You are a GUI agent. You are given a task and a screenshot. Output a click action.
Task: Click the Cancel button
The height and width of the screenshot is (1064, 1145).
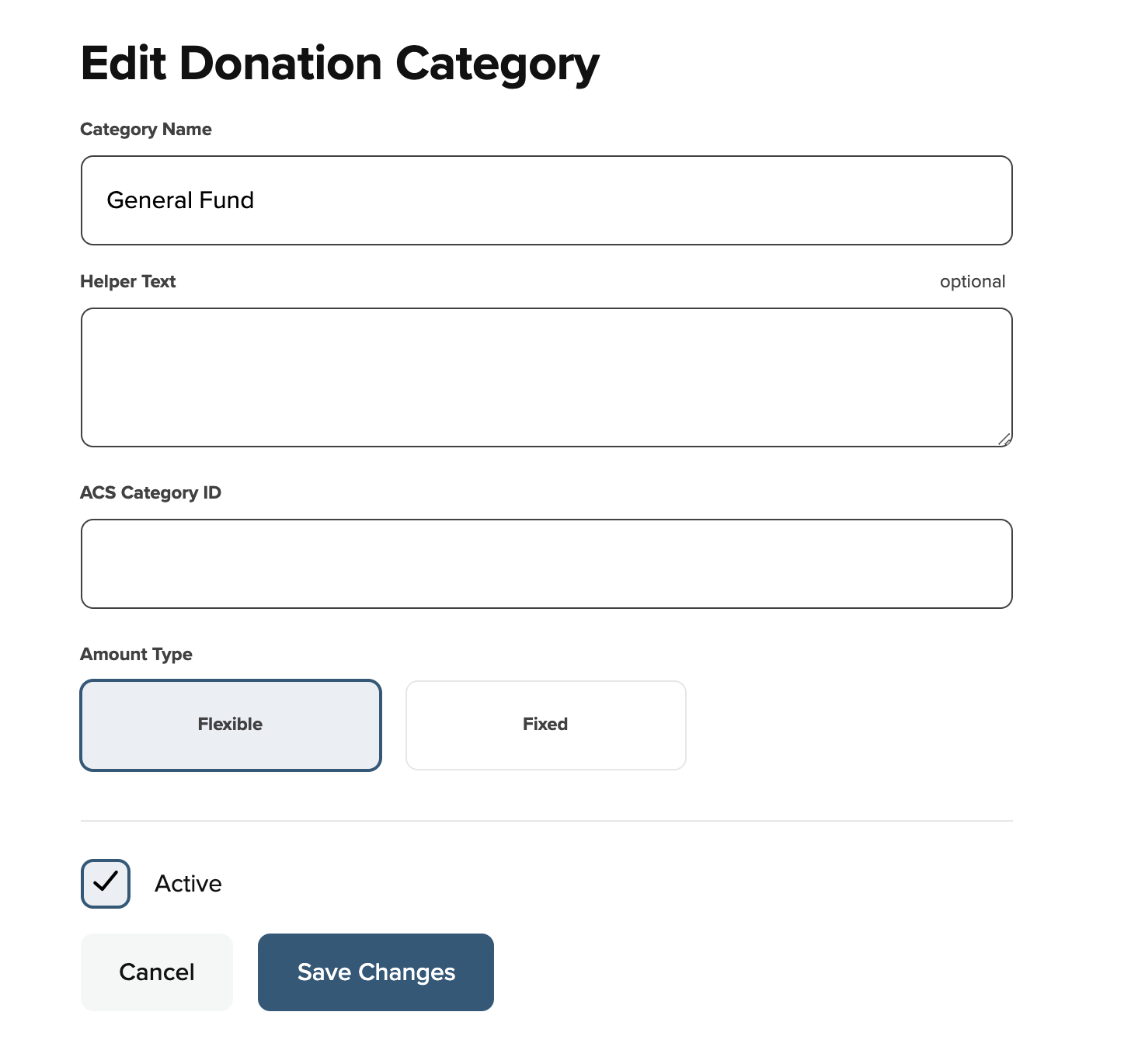point(157,972)
